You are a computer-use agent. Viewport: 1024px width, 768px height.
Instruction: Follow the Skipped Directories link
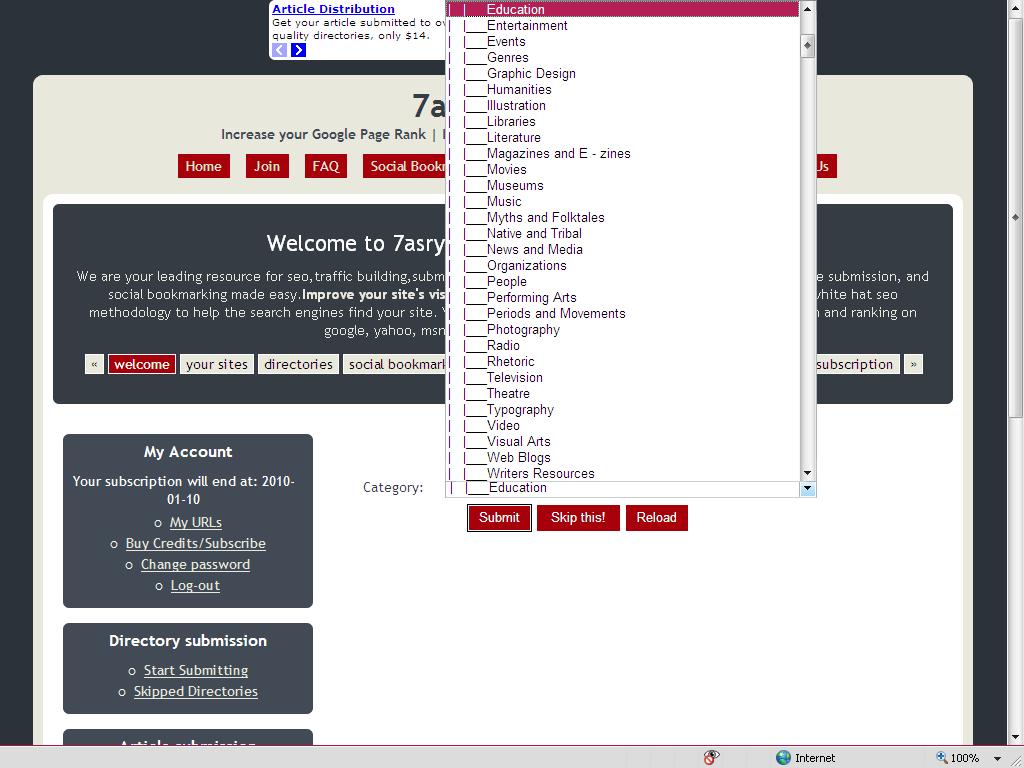195,692
